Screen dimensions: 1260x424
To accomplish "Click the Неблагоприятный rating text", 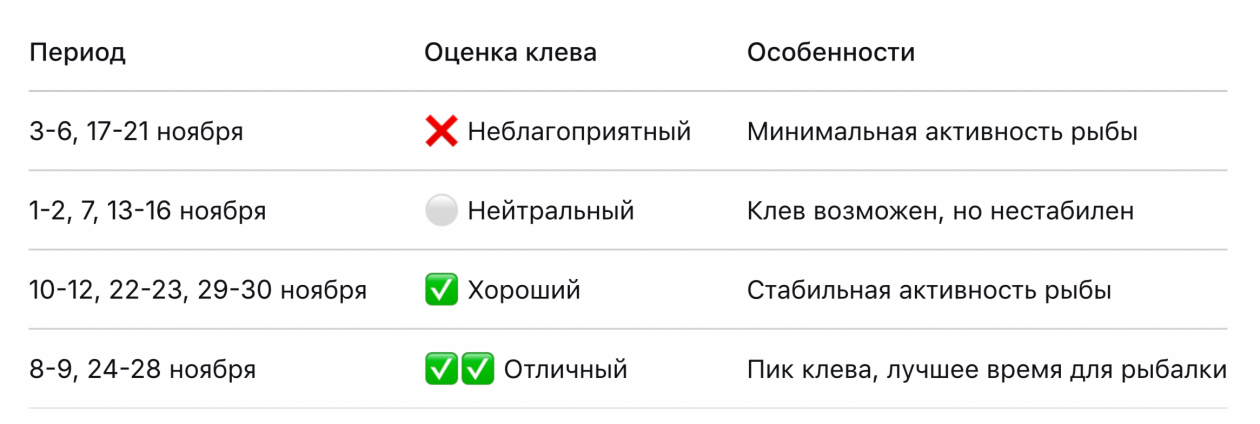I will coord(579,131).
